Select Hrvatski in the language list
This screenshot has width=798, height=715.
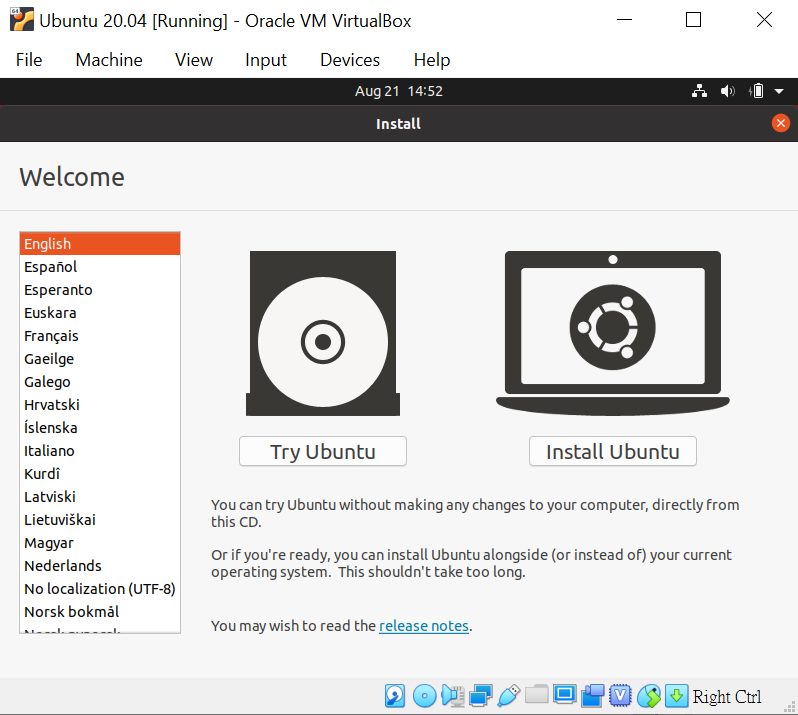(100, 405)
